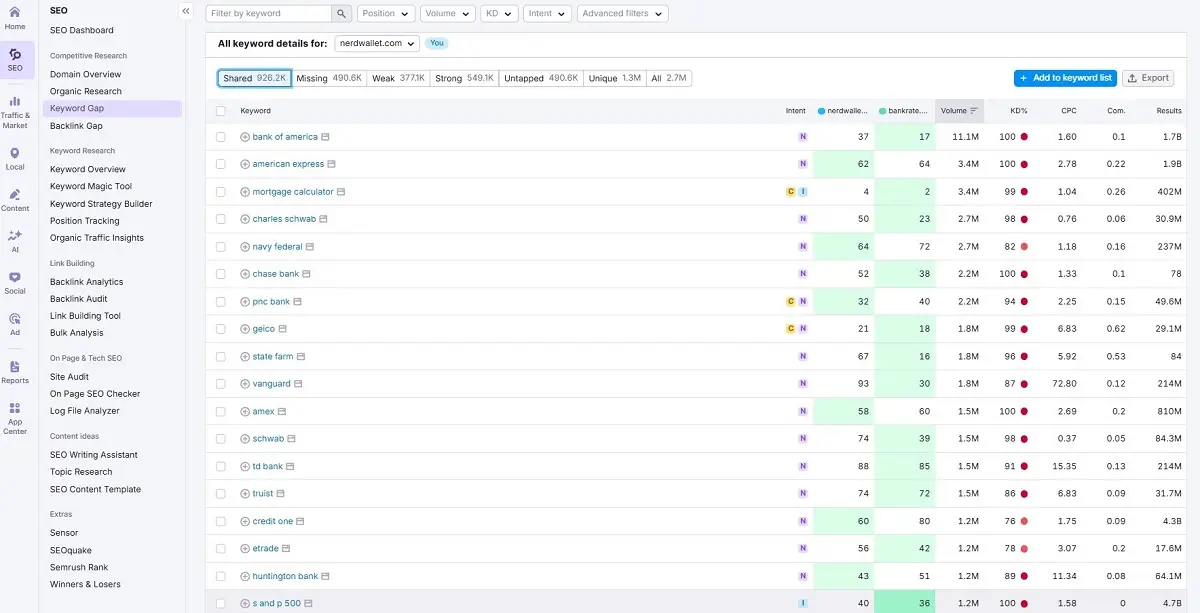Switch to the All 2.7M tab
Image resolution: width=1200 pixels, height=613 pixels.
(x=669, y=78)
